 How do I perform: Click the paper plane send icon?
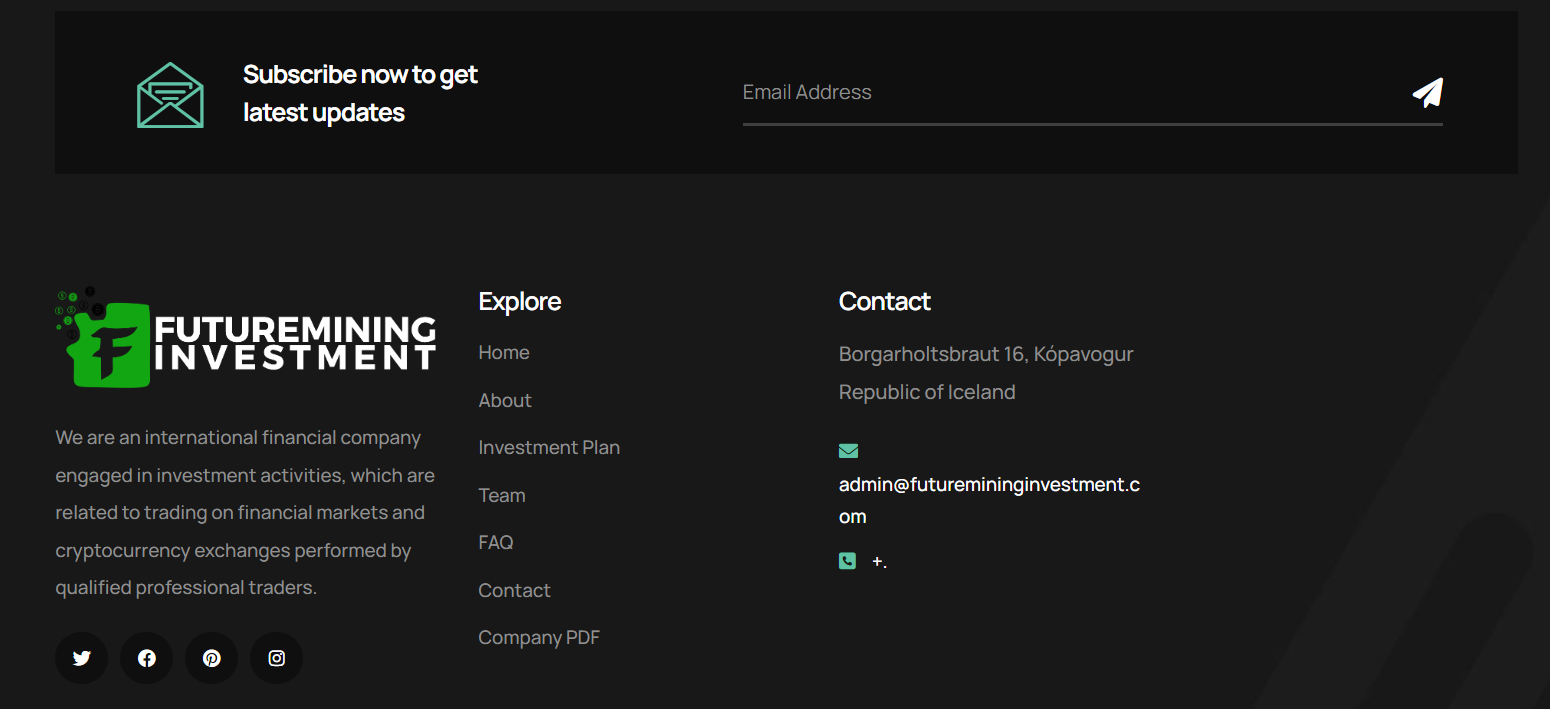point(1427,93)
